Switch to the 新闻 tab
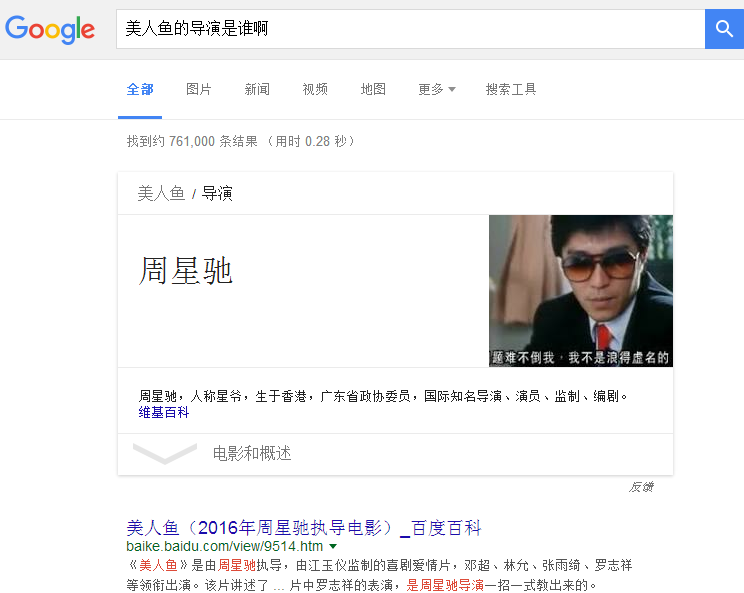This screenshot has width=744, height=593. click(257, 89)
